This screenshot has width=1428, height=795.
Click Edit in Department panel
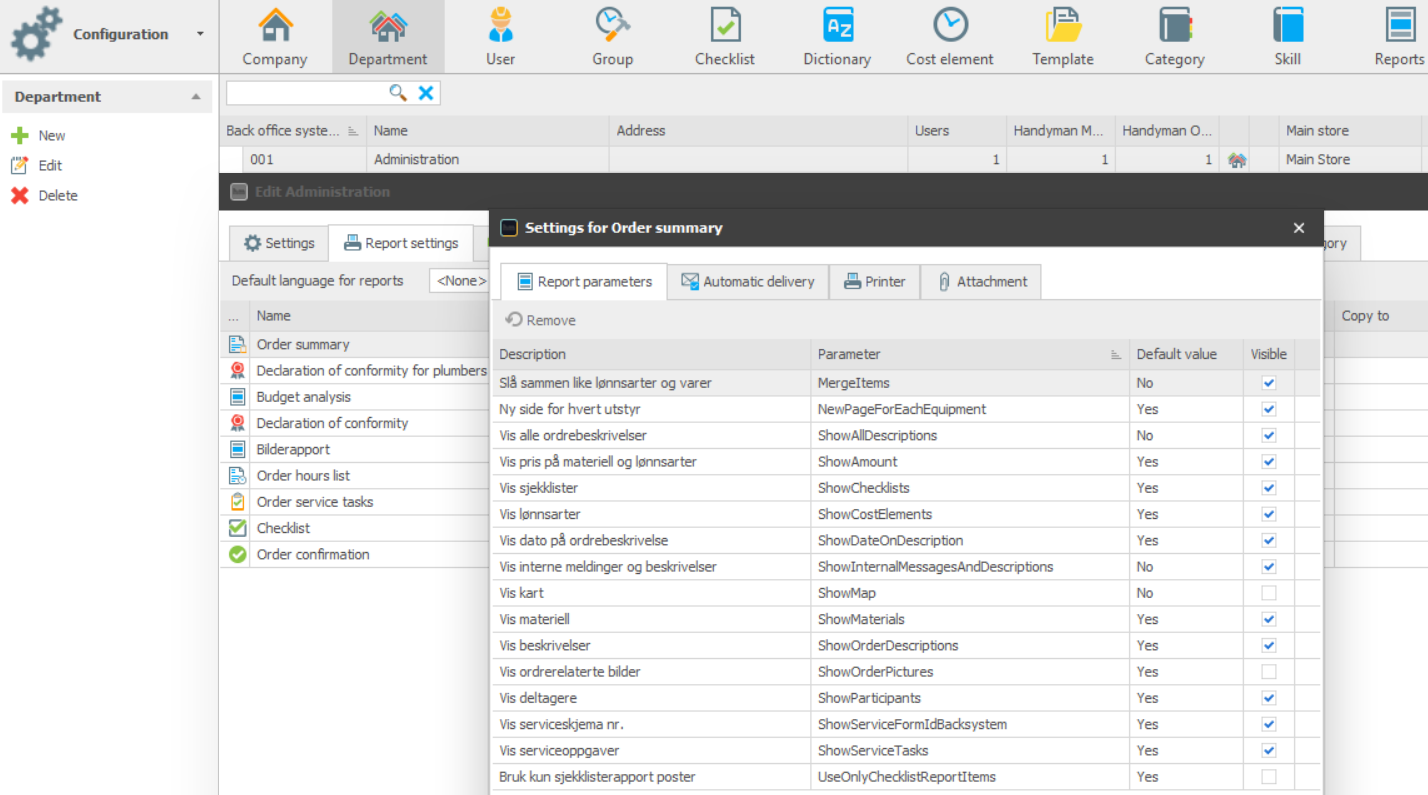point(36,166)
